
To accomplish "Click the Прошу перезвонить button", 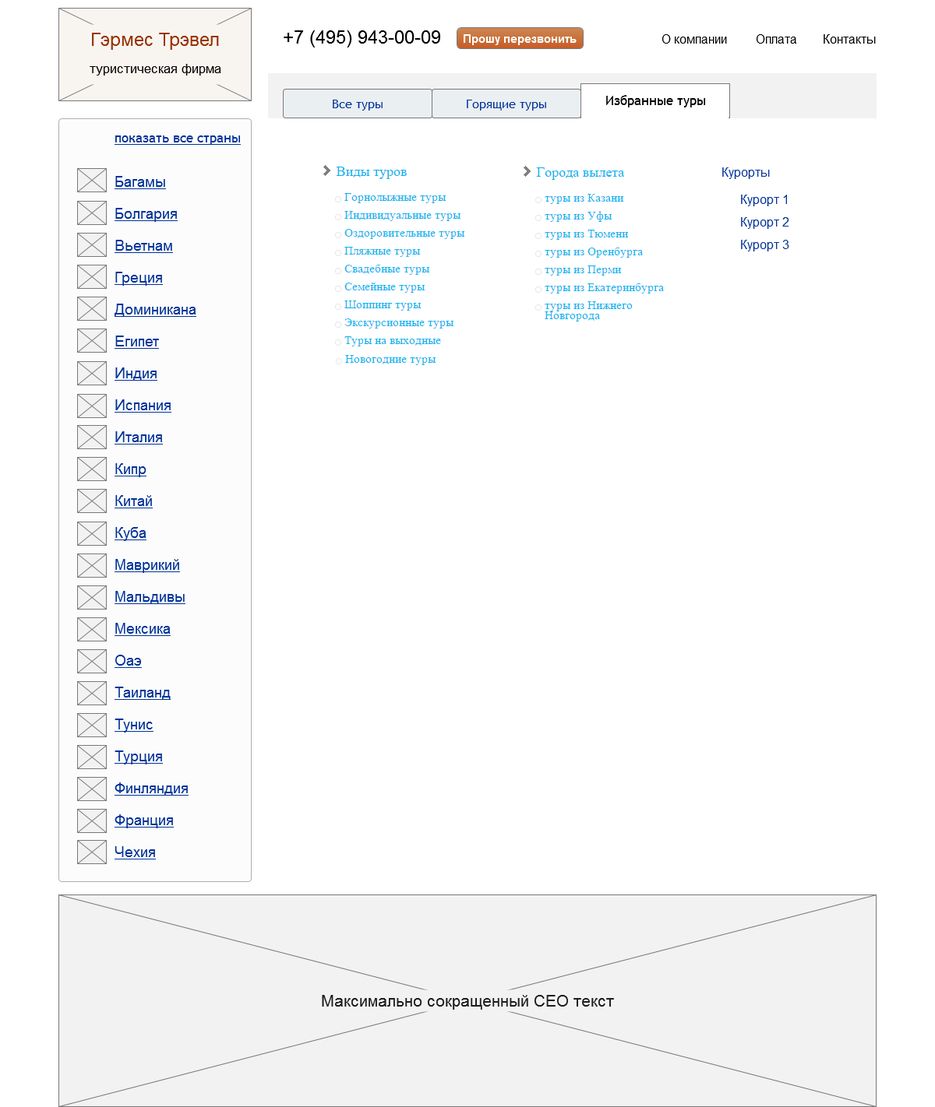I will pos(520,39).
